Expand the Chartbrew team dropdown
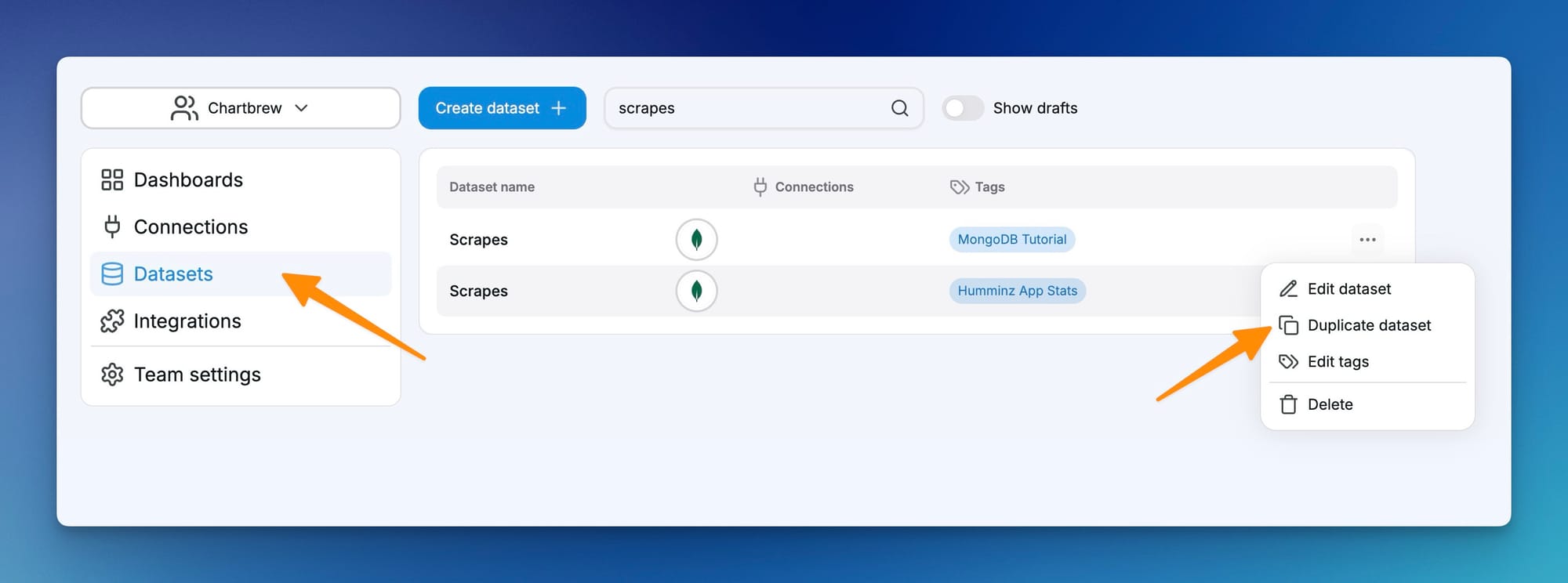The width and height of the screenshot is (1568, 583). click(241, 108)
